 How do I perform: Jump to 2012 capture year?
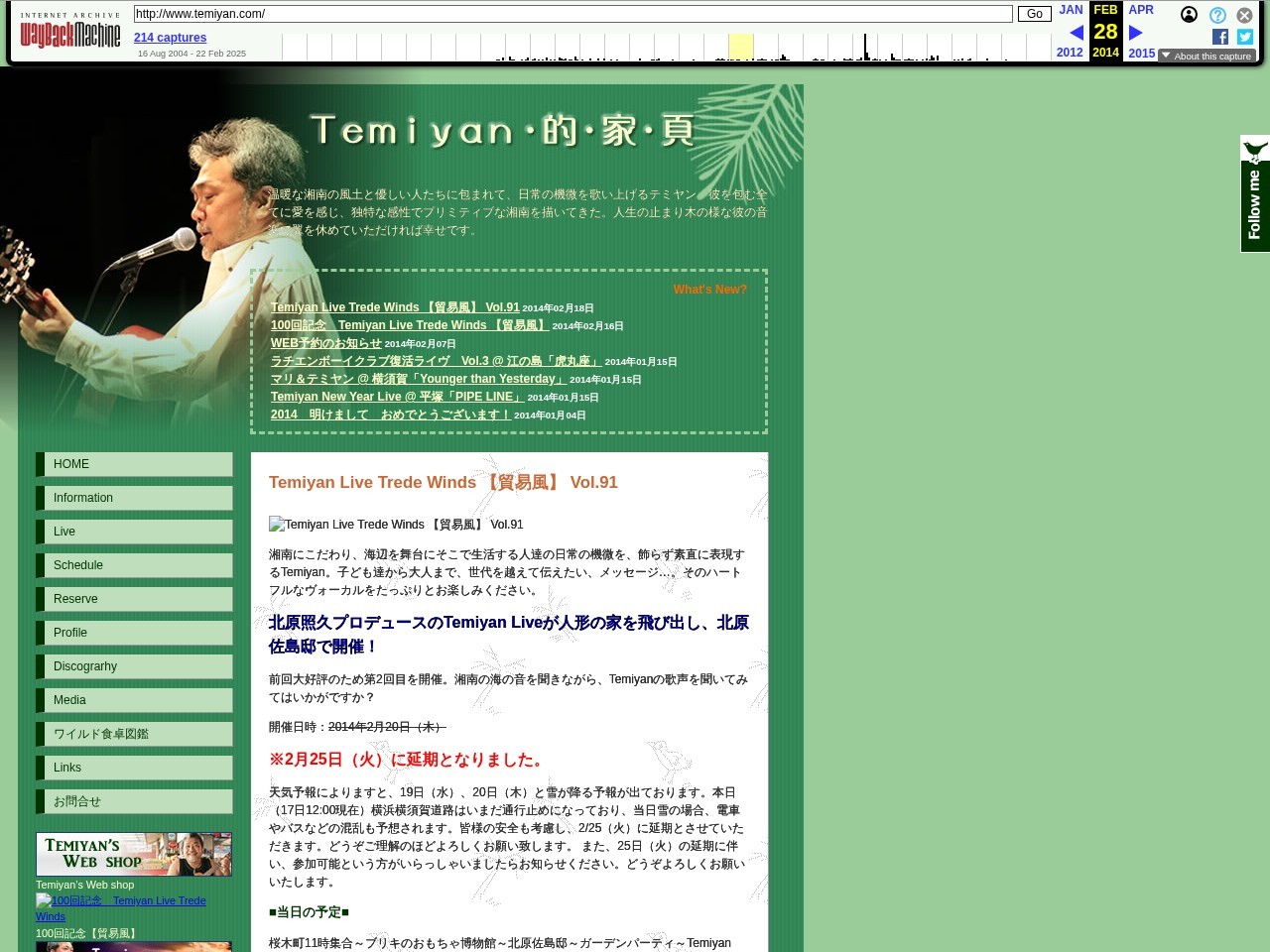(1070, 53)
